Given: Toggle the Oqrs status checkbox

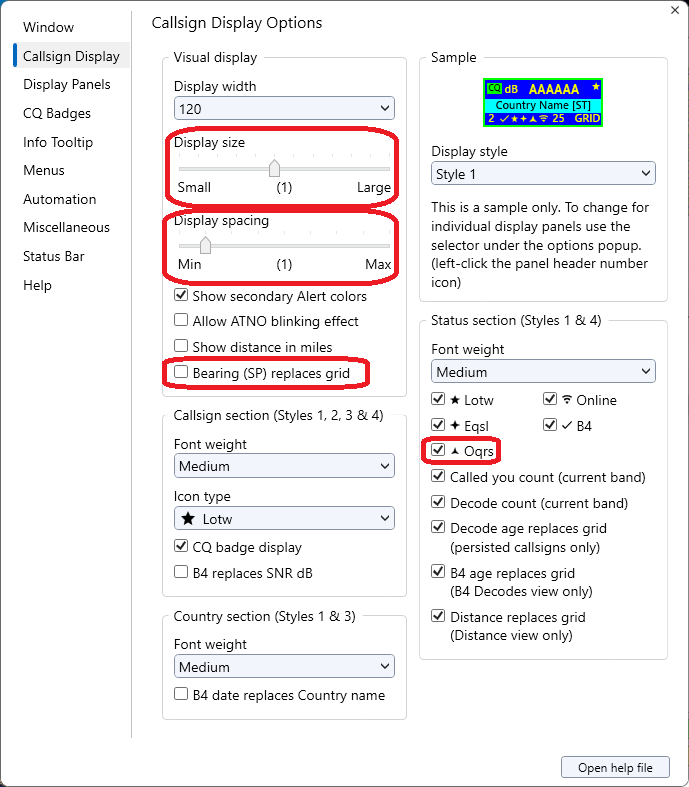Looking at the screenshot, I should click(x=438, y=450).
